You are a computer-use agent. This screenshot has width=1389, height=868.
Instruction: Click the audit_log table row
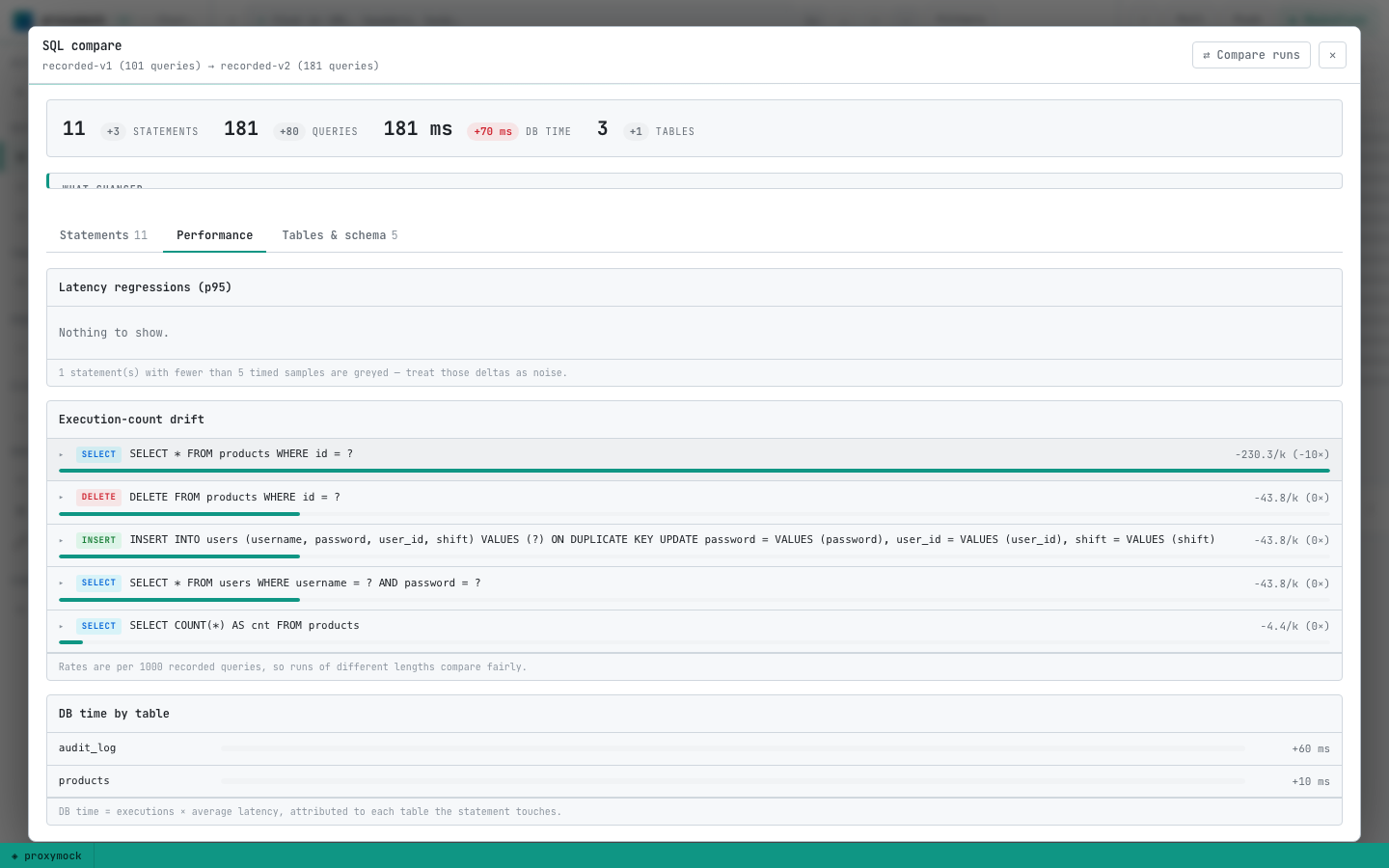(x=694, y=748)
